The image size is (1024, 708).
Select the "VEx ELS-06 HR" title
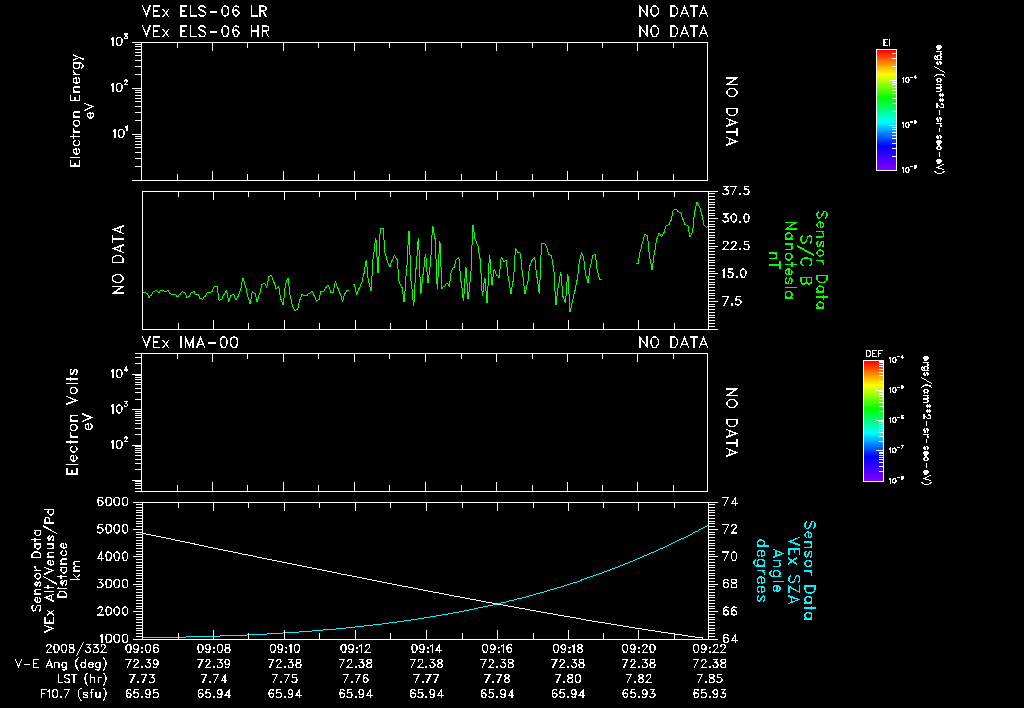(206, 31)
